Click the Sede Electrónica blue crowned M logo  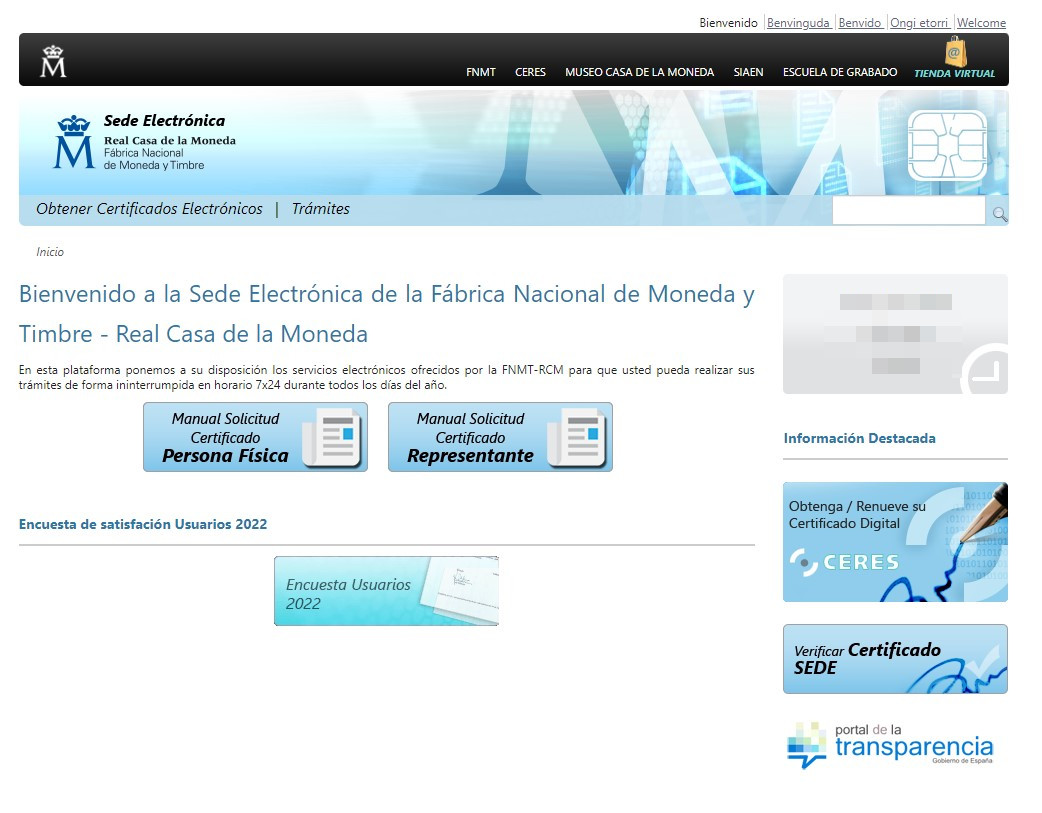(x=74, y=142)
